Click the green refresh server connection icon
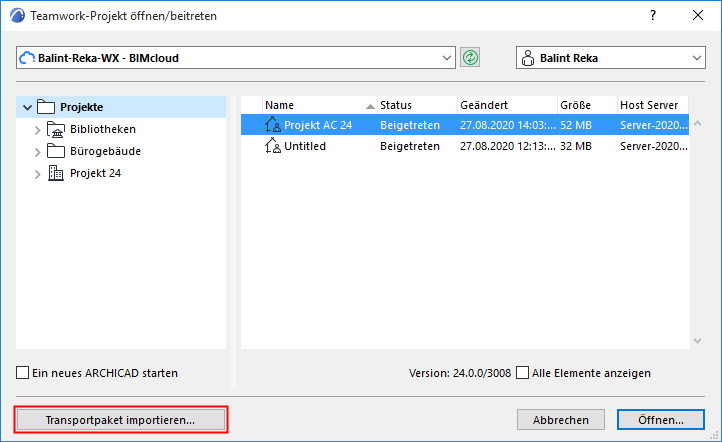This screenshot has height=442, width=722. (470, 58)
